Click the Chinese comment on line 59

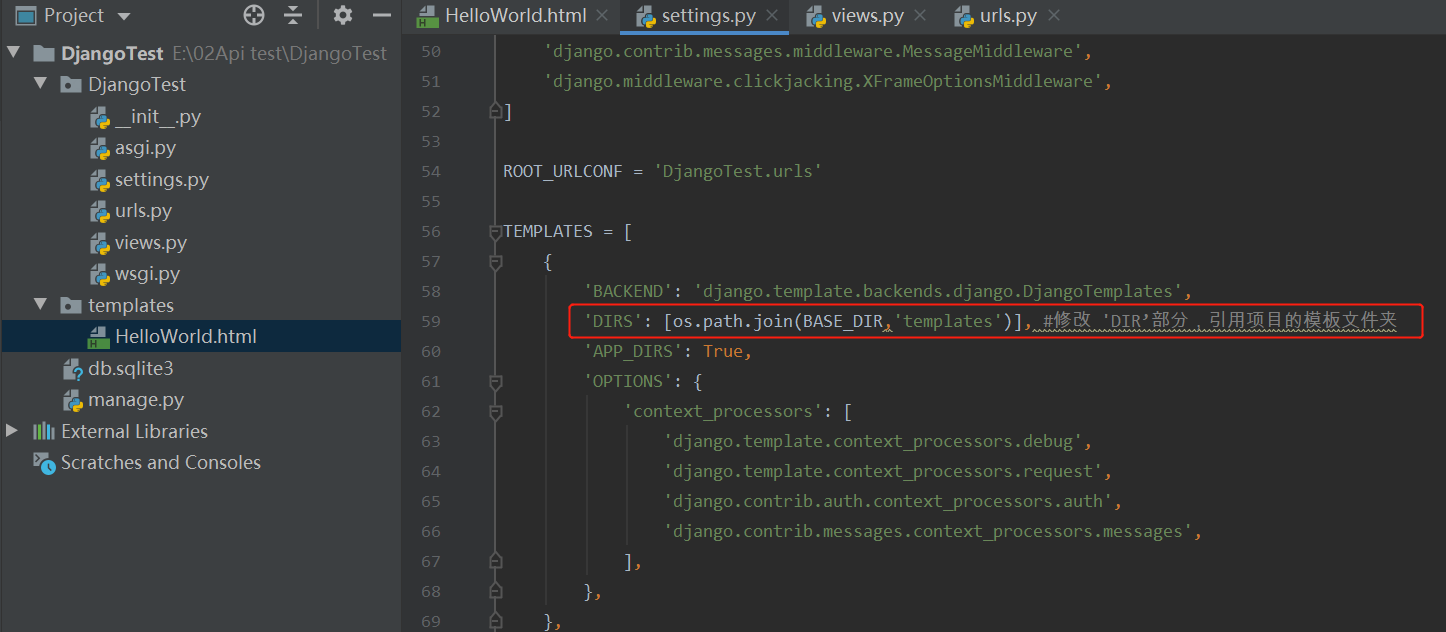point(1220,321)
